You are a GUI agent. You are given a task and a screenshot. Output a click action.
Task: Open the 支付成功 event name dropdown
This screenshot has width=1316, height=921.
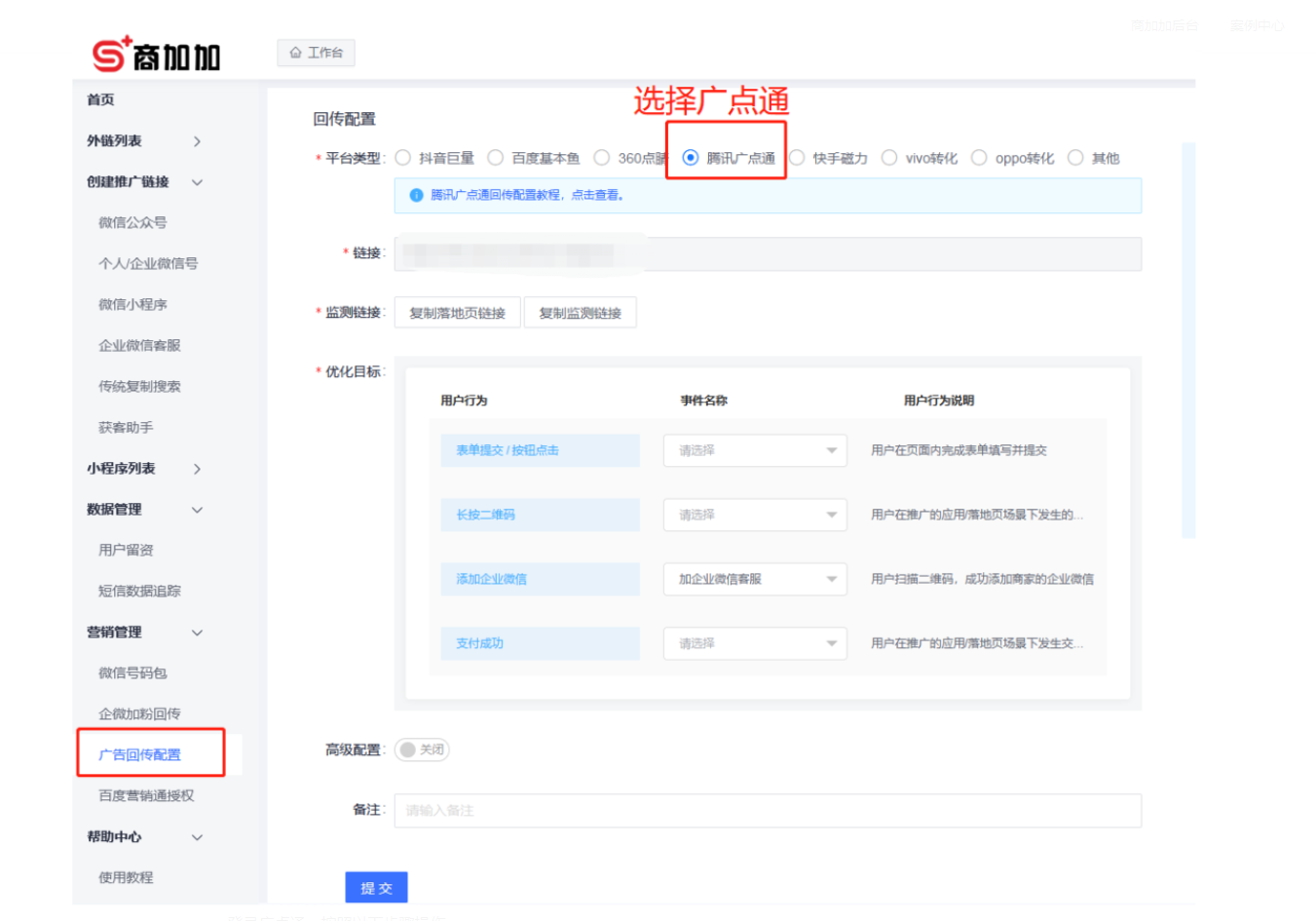[755, 643]
